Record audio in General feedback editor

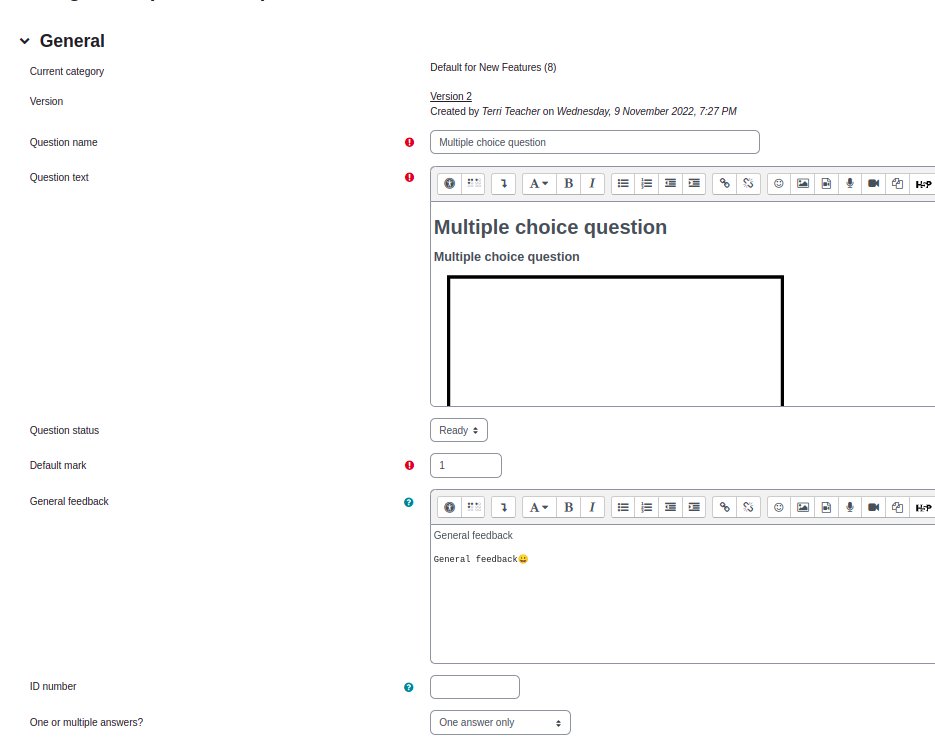tap(850, 507)
